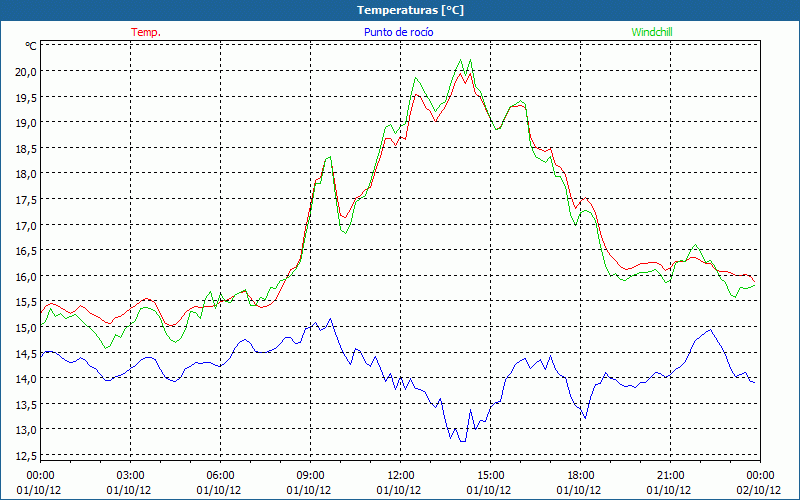Click the '14,5' y-axis value

tap(27, 354)
